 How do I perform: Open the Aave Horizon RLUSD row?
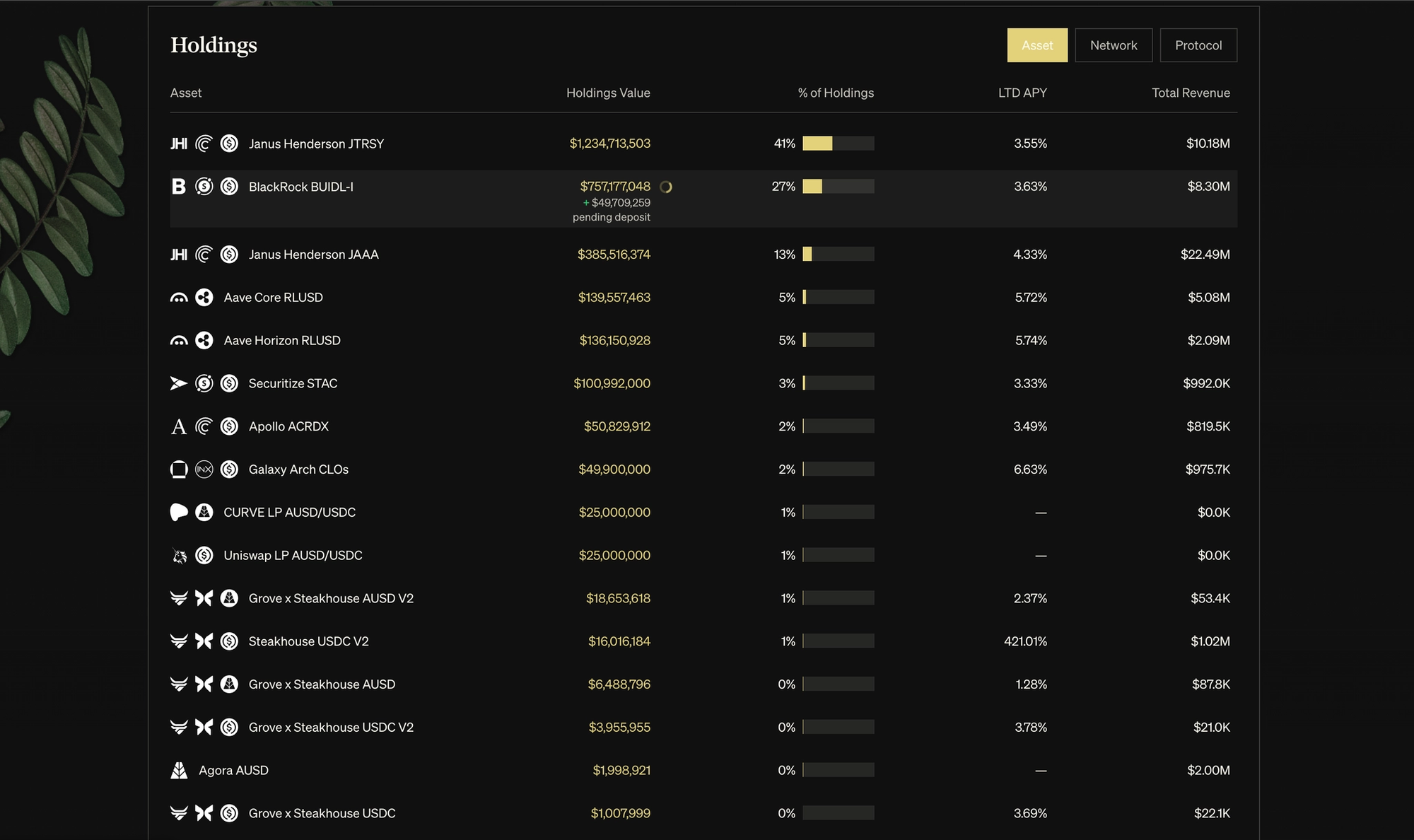tap(282, 341)
